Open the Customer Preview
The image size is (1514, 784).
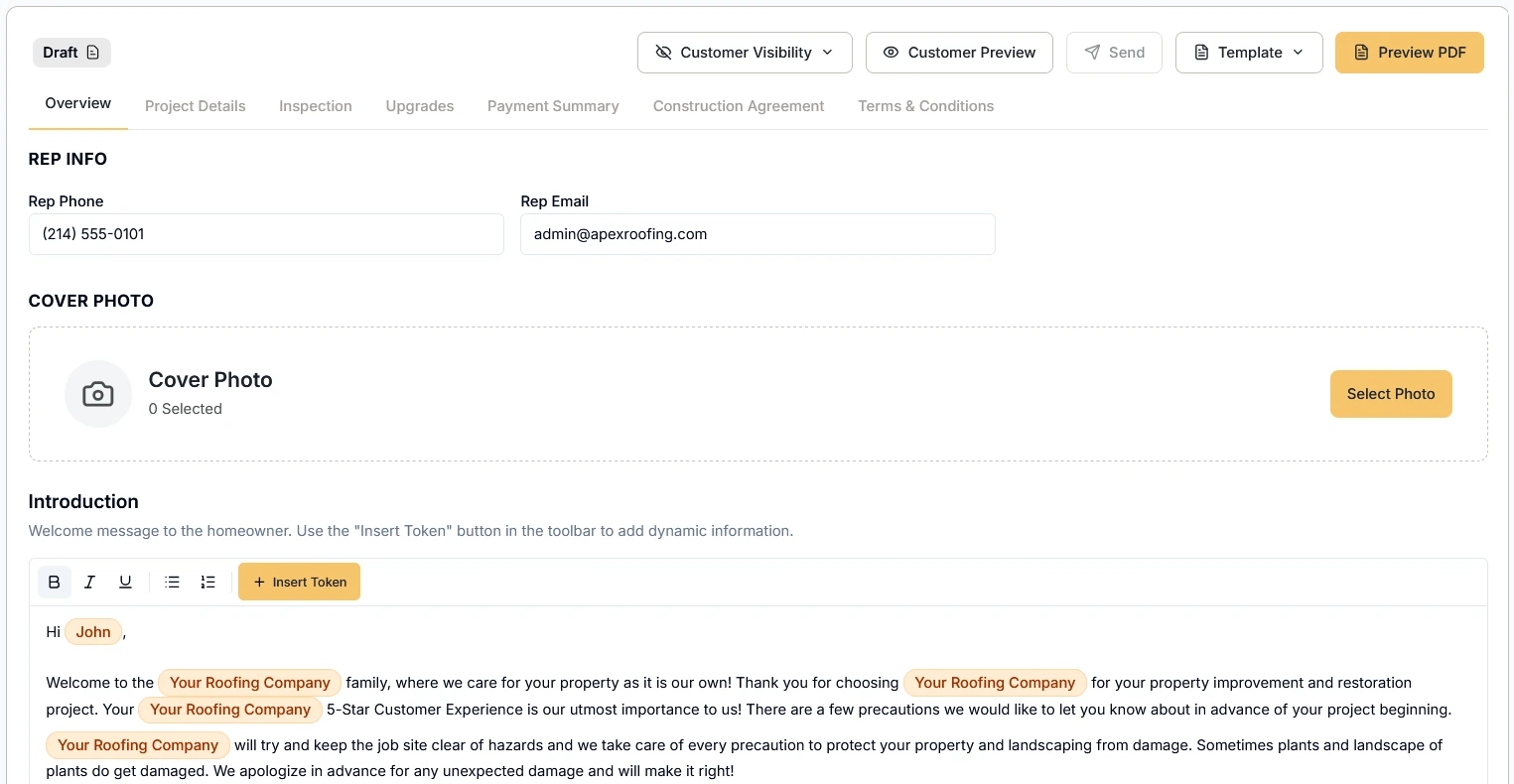click(x=959, y=53)
